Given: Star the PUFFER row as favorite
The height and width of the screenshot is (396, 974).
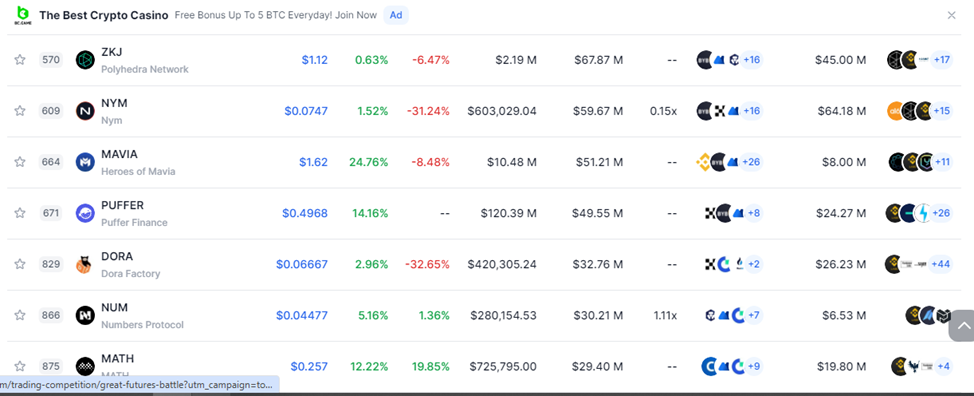Looking at the screenshot, I should point(20,213).
